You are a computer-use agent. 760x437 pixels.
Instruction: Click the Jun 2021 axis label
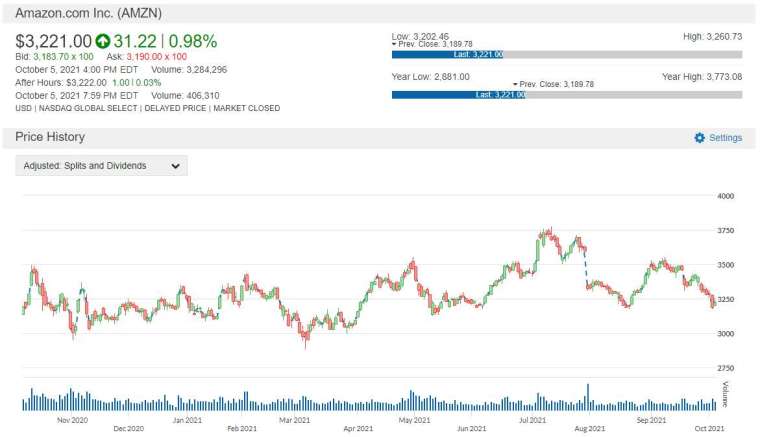[x=471, y=428]
